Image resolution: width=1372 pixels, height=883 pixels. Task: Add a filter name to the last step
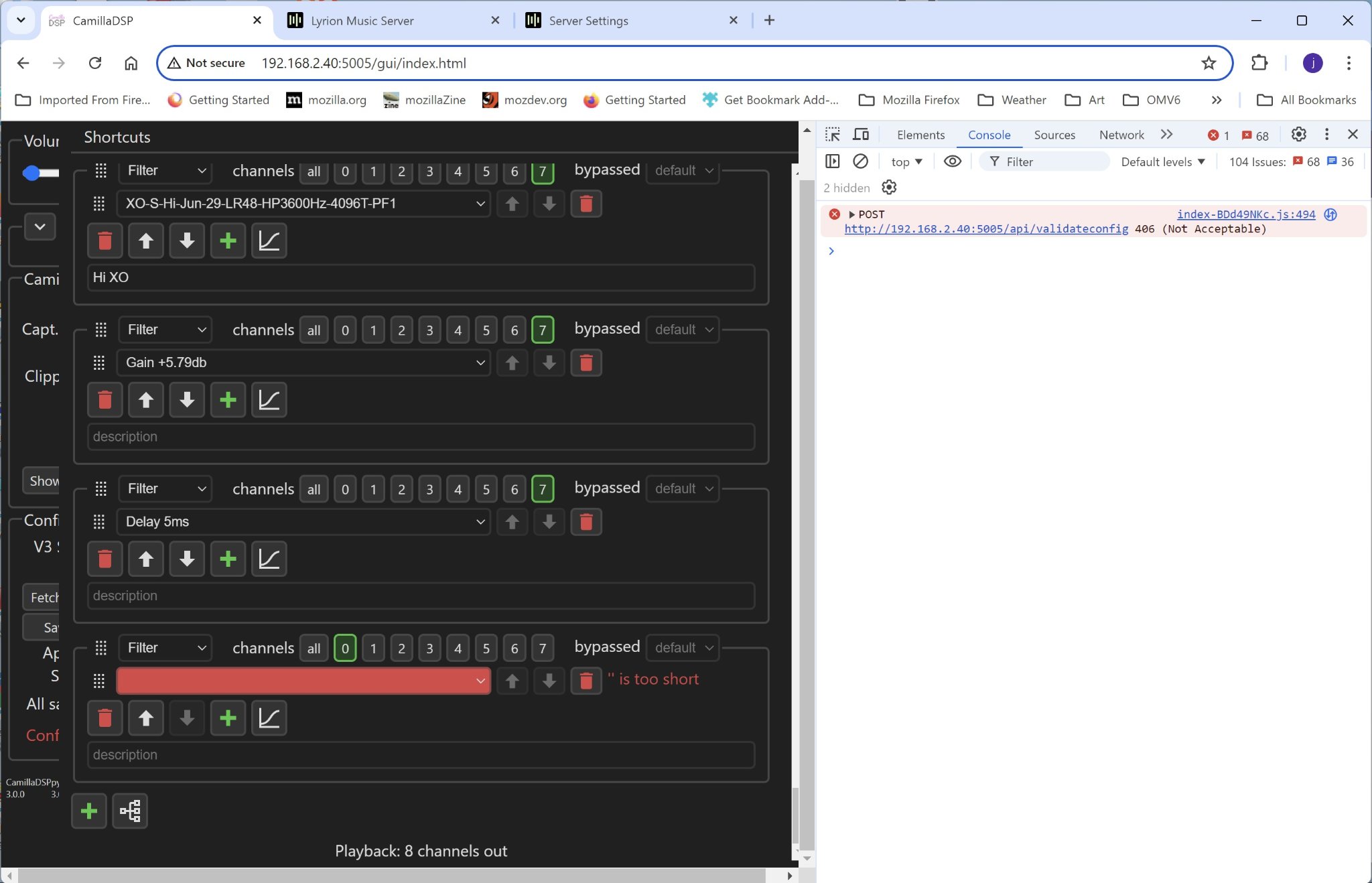click(x=228, y=718)
